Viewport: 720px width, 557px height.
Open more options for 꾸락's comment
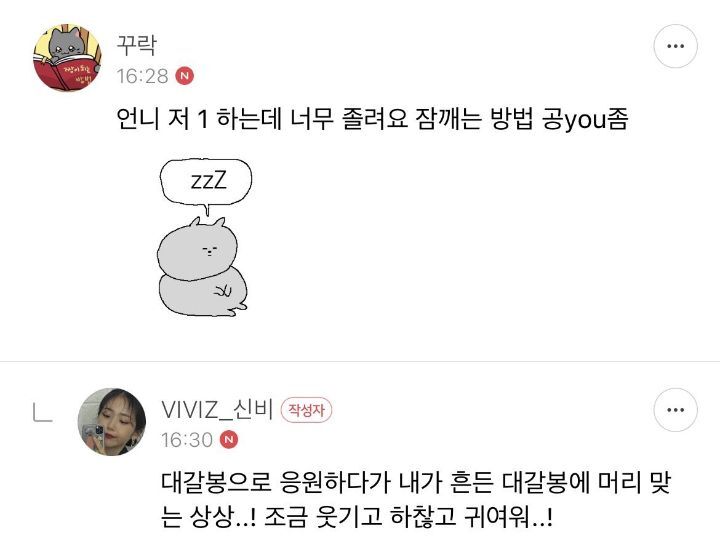click(x=675, y=46)
